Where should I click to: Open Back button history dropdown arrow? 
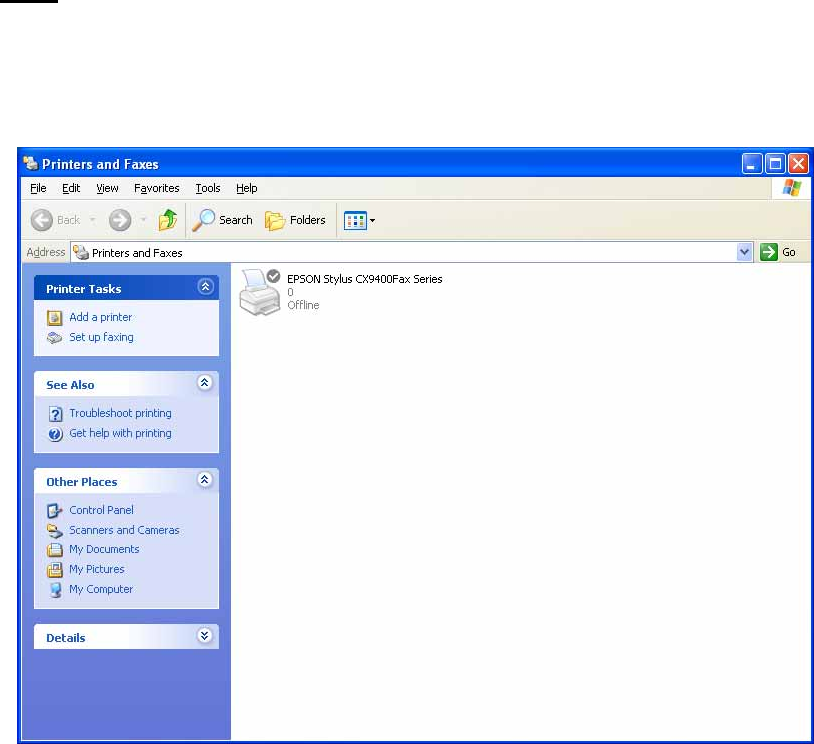[x=92, y=220]
